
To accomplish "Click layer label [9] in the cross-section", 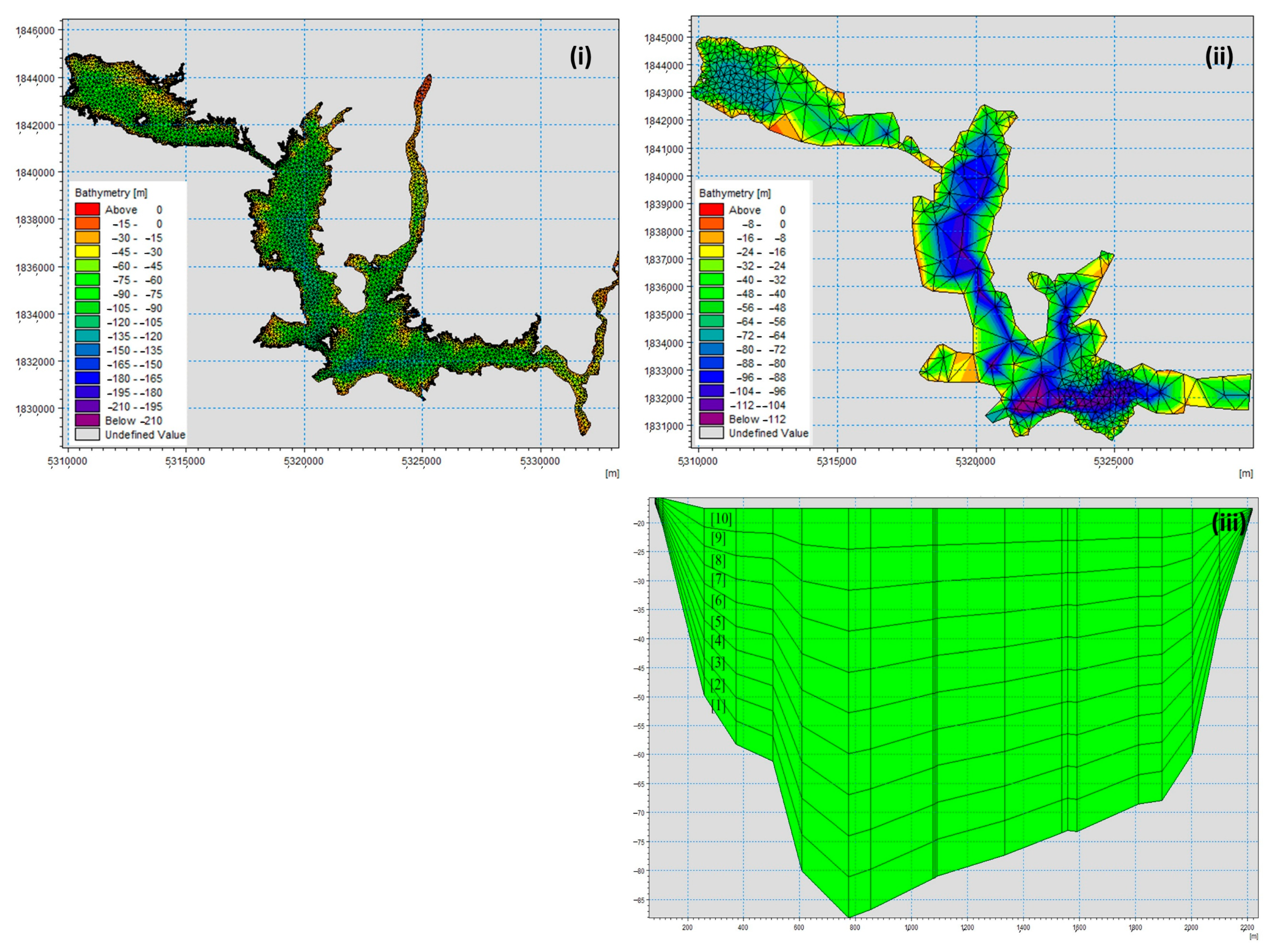I will click(717, 538).
